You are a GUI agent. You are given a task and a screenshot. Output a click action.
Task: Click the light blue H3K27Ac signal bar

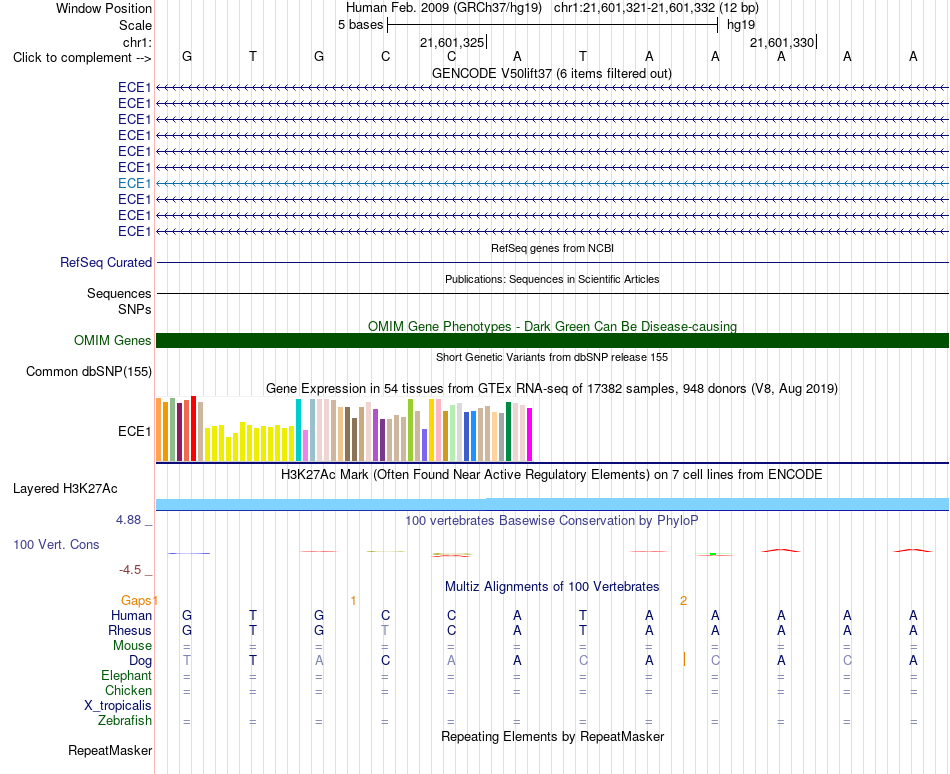pyautogui.click(x=552, y=504)
